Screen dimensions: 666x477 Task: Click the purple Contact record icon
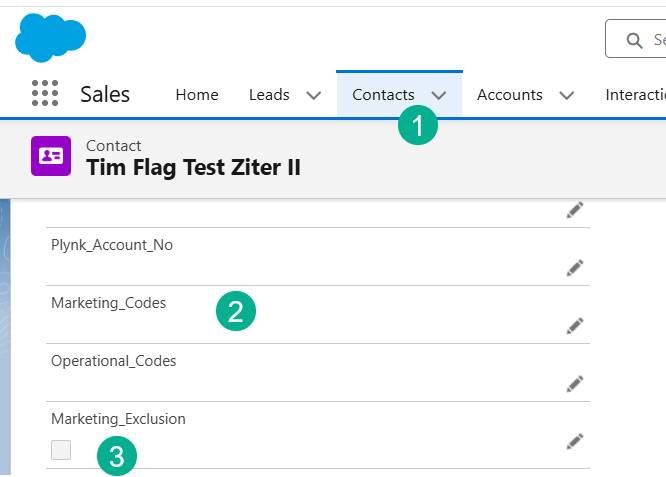pos(50,156)
